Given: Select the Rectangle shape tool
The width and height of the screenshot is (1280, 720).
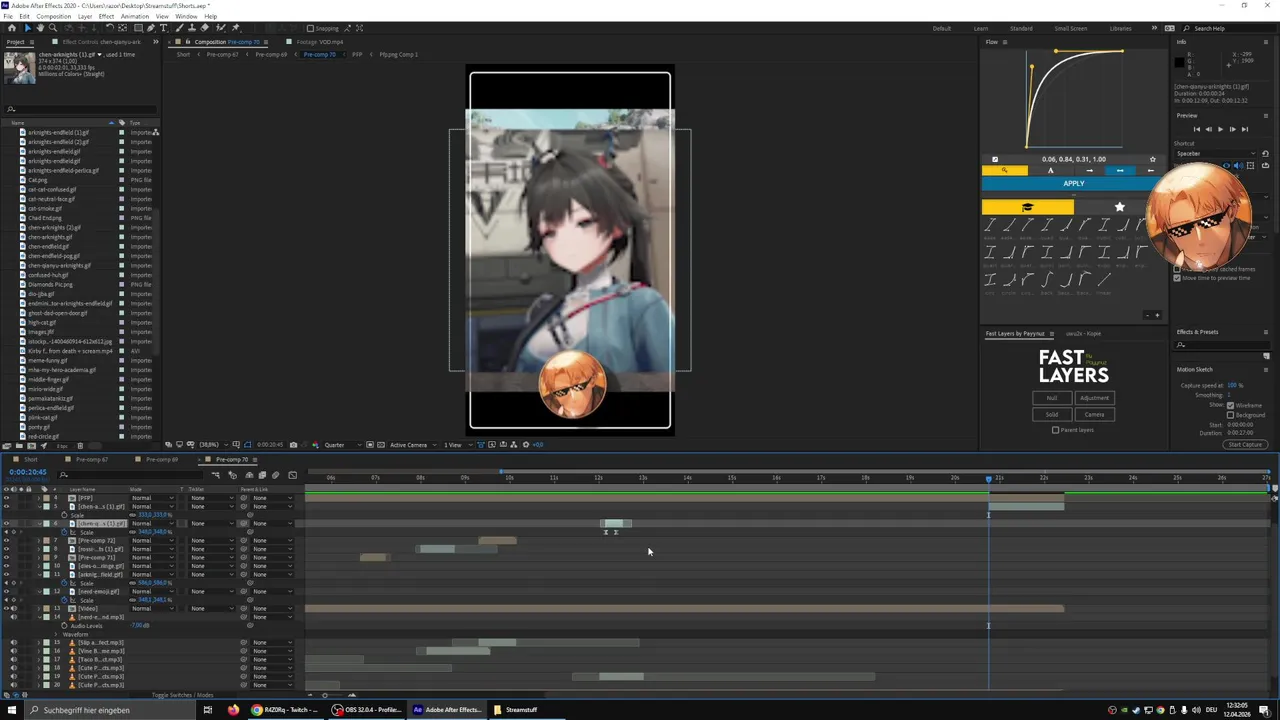Looking at the screenshot, I should coord(138,28).
